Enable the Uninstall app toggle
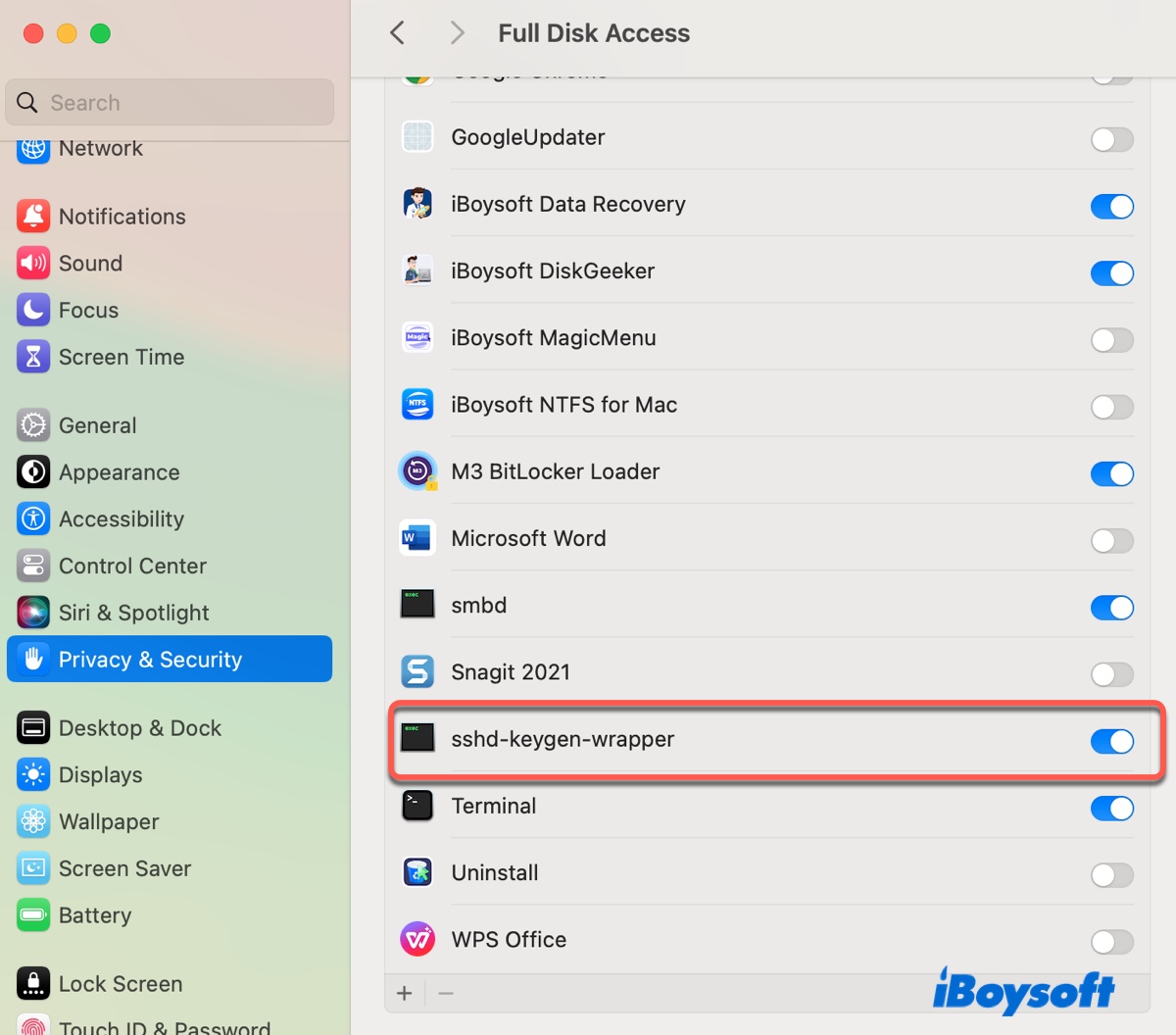Screen dimensions: 1176x1035 1112,874
